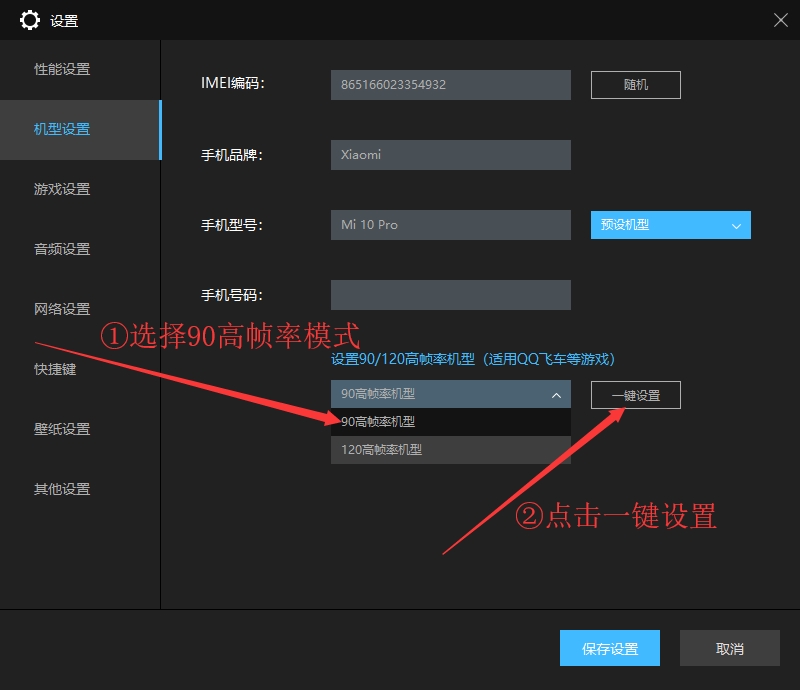Click the settings gear icon in title bar
This screenshot has height=690, width=800.
[30, 20]
